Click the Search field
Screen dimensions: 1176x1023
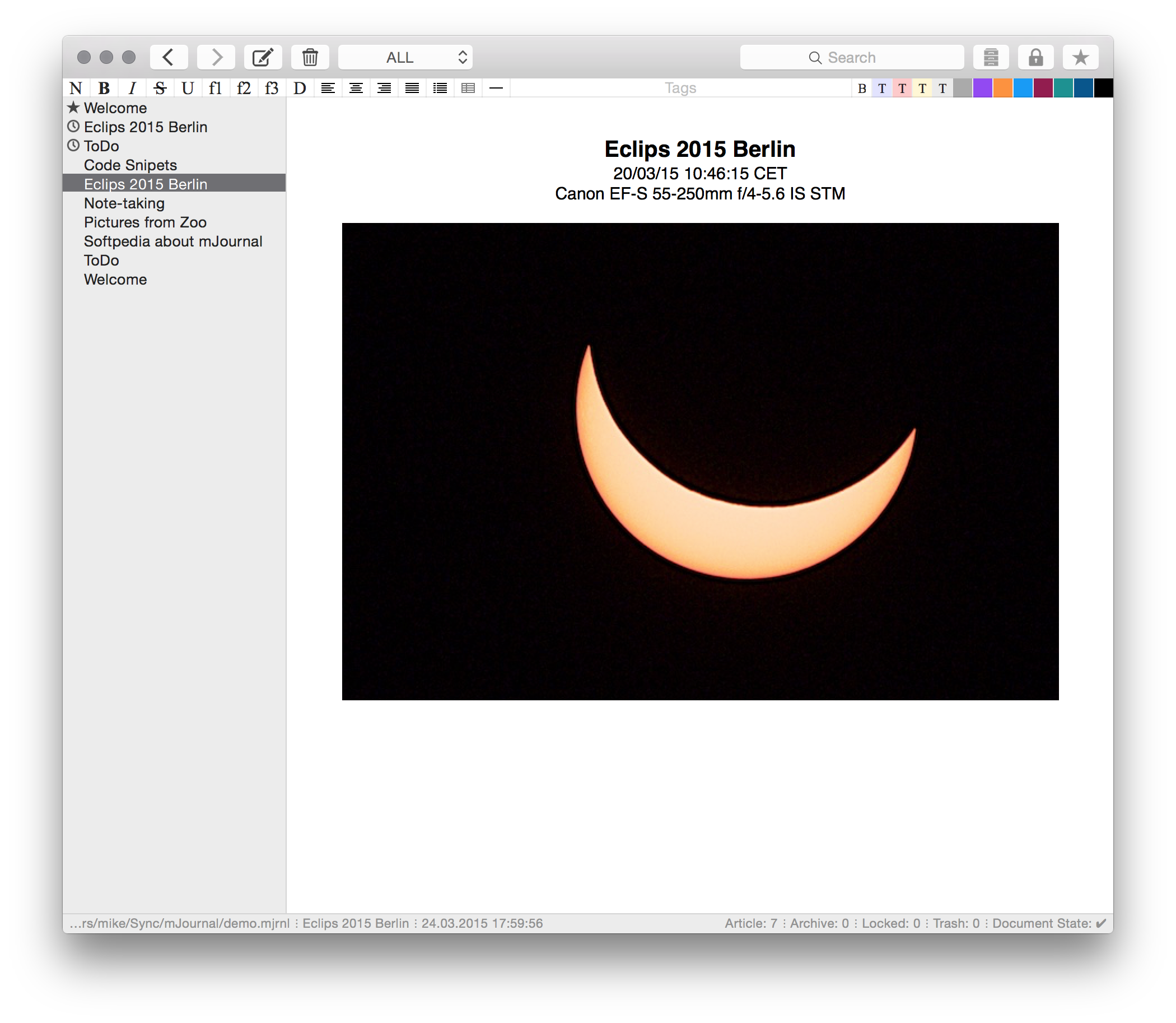pos(851,57)
